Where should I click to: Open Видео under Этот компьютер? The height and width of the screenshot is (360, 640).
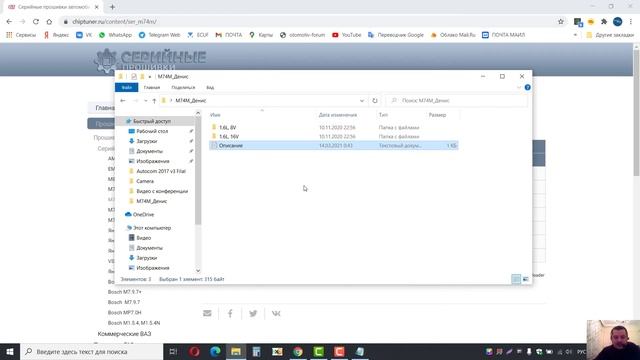(x=143, y=238)
